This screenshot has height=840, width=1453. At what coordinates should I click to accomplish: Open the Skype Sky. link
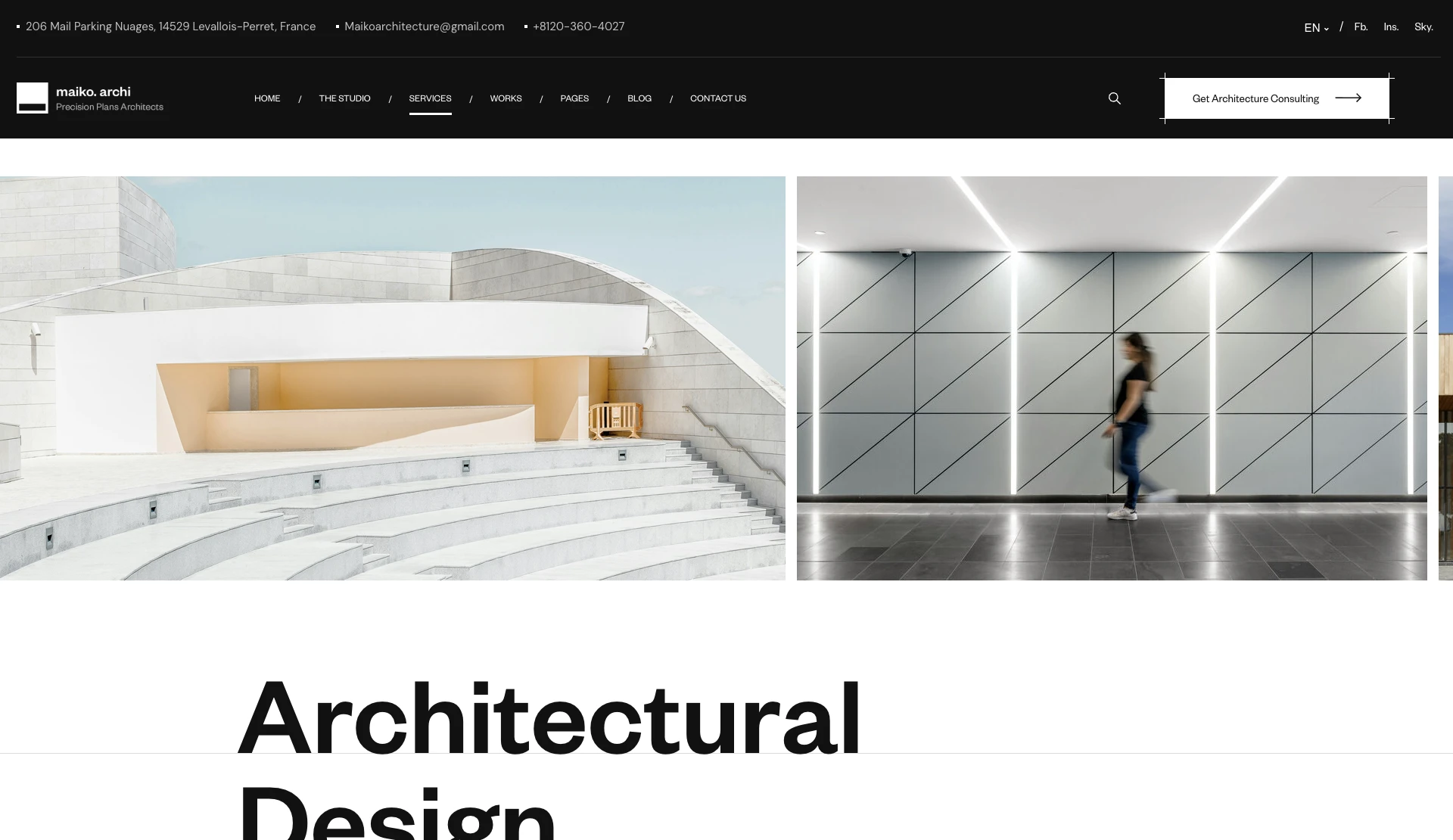point(1423,26)
